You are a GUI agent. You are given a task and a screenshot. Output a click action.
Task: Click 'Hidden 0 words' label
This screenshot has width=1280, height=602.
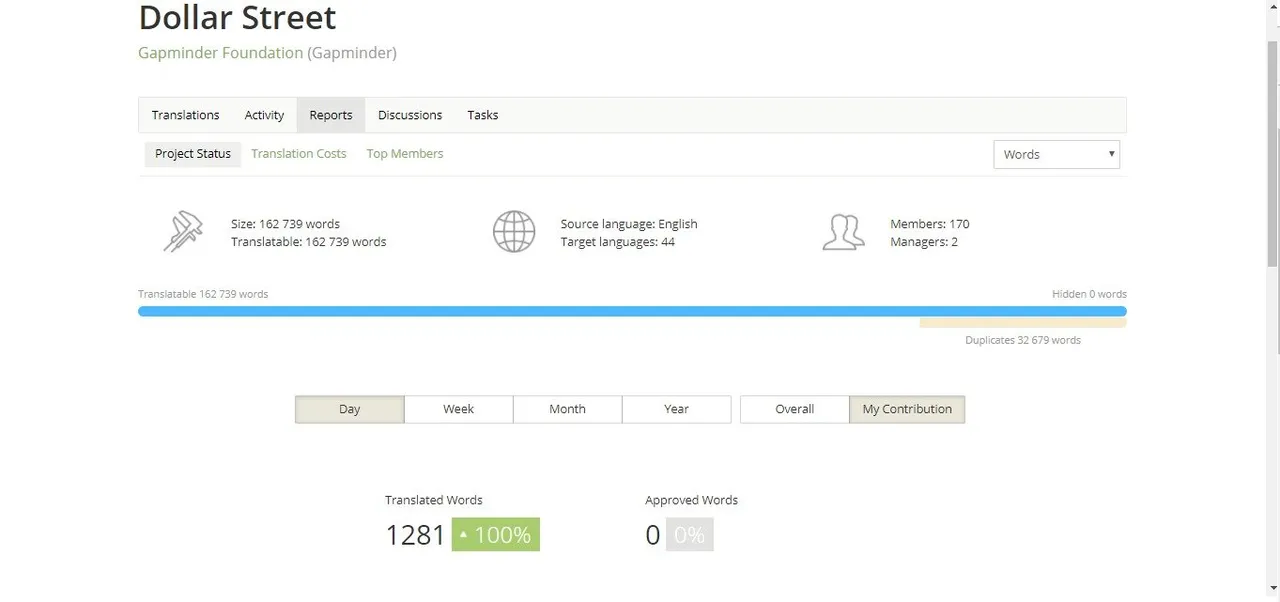1089,294
